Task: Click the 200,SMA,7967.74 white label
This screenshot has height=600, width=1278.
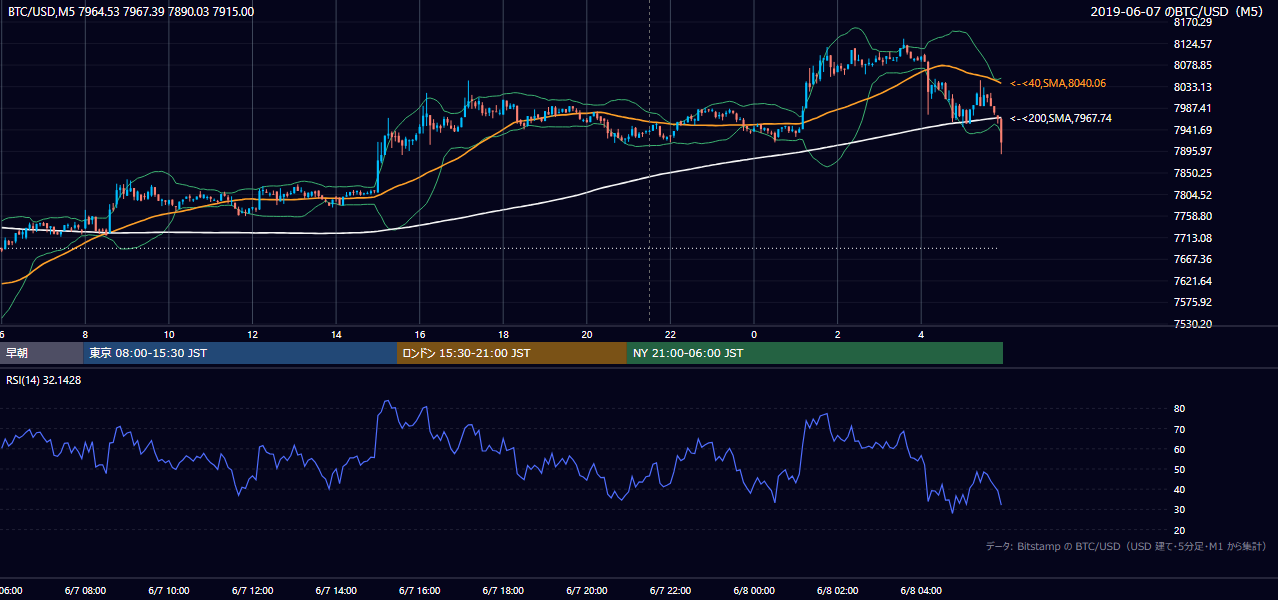Action: coord(1061,118)
